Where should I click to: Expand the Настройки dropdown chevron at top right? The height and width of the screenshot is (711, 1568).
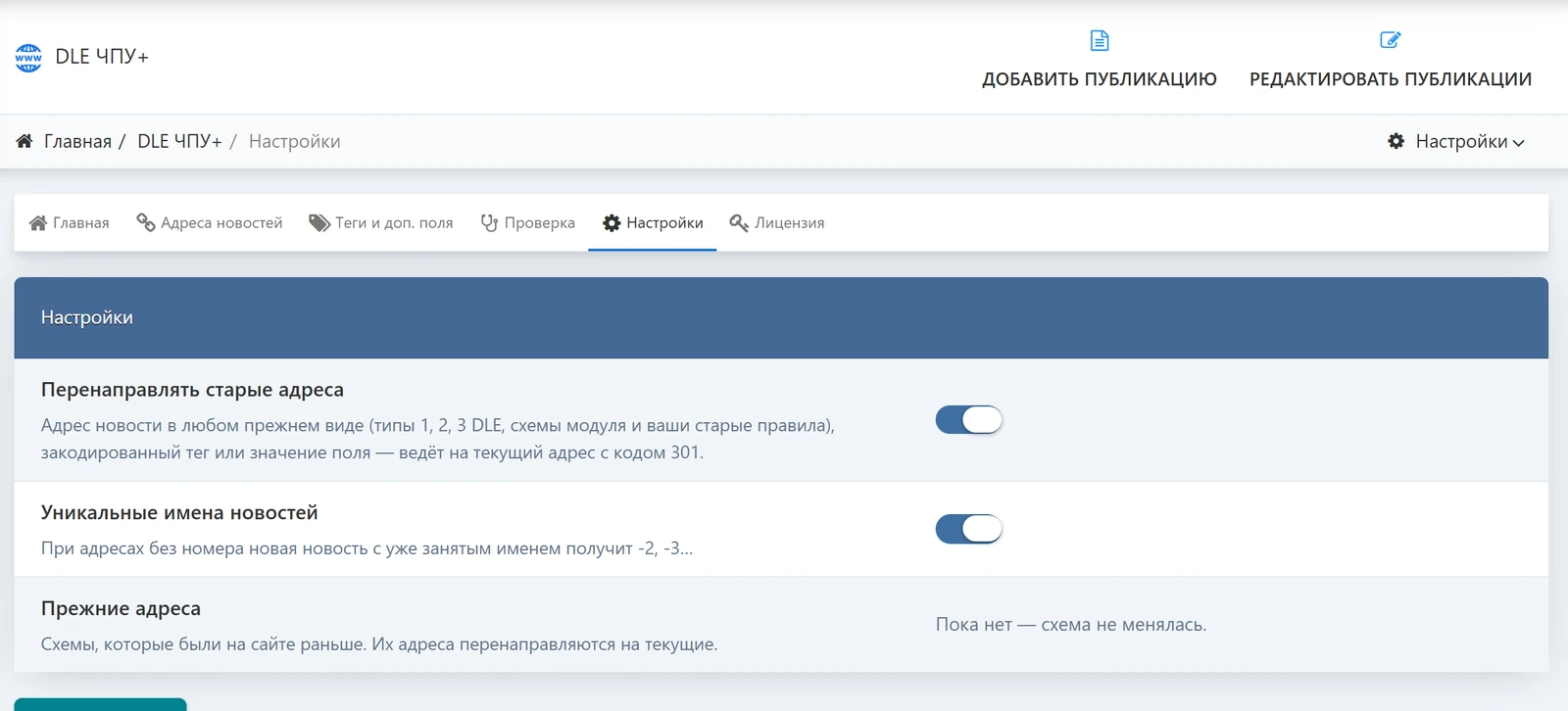(1518, 143)
